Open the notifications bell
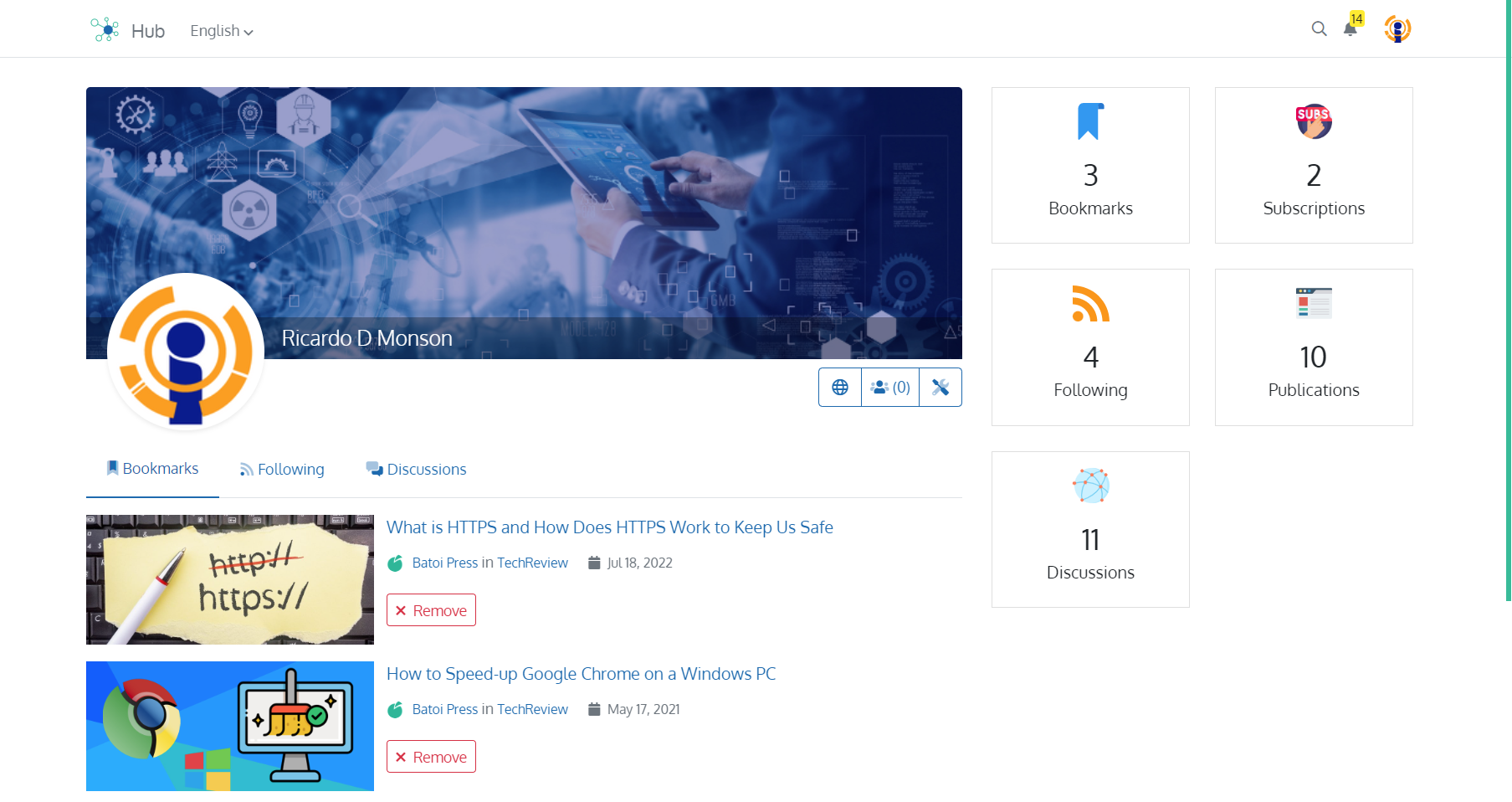 click(1350, 30)
